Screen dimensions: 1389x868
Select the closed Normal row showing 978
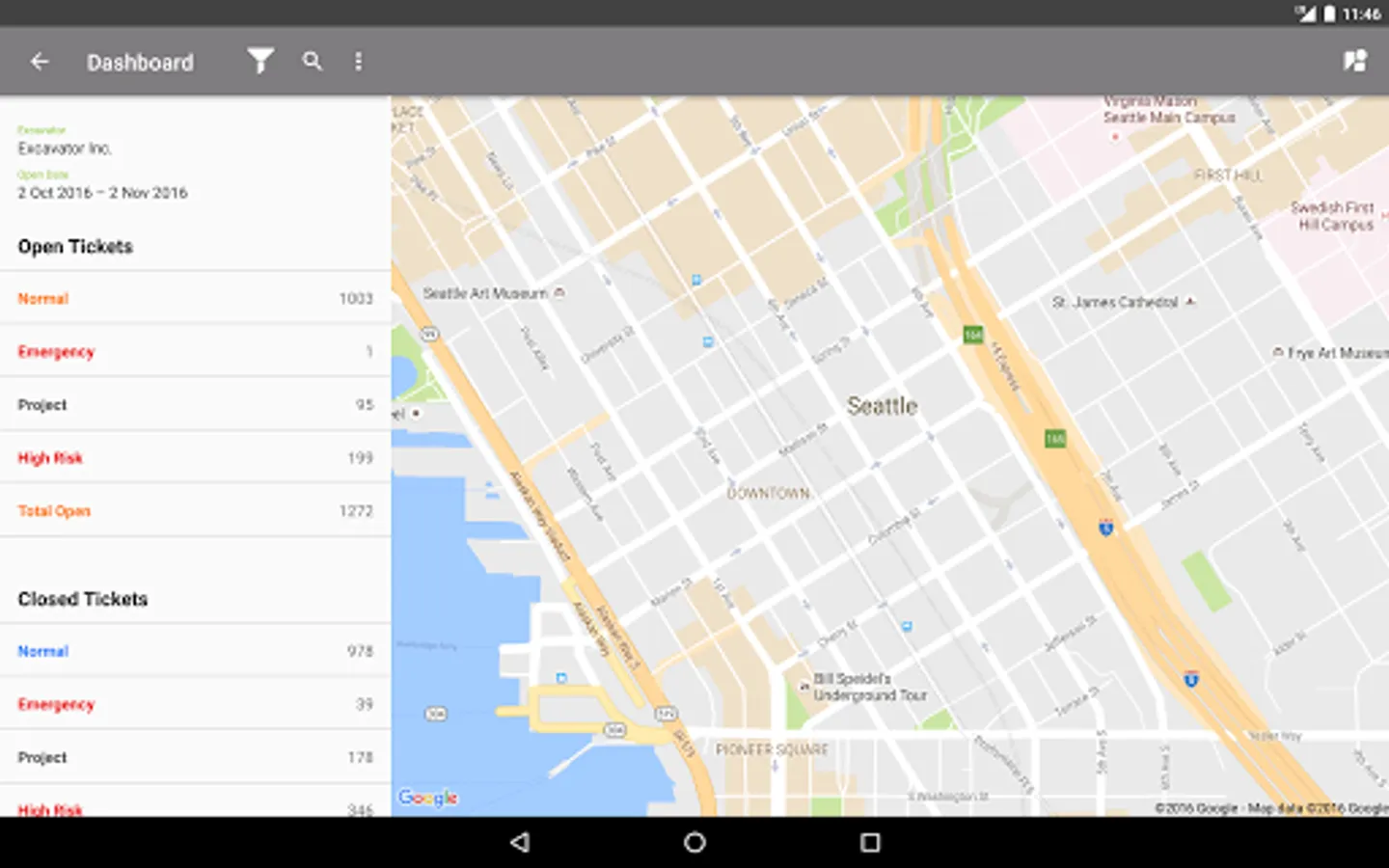196,652
